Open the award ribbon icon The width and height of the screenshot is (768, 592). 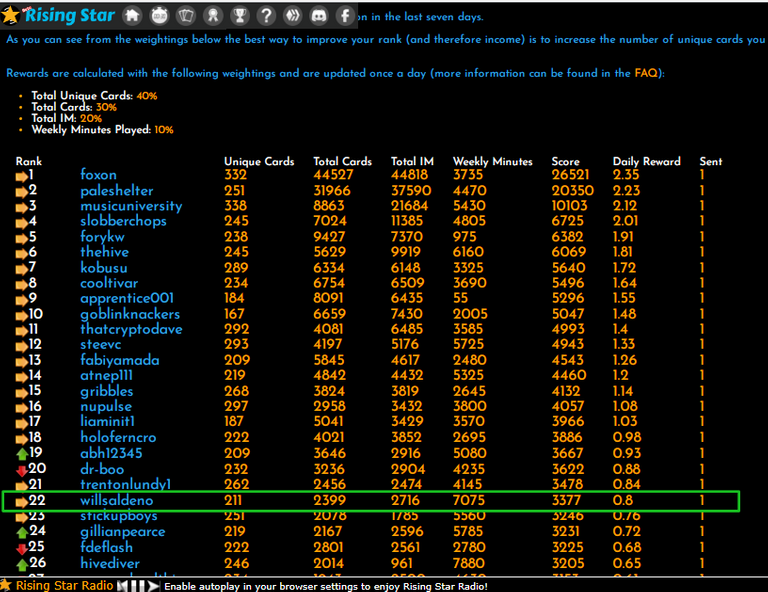click(x=213, y=16)
